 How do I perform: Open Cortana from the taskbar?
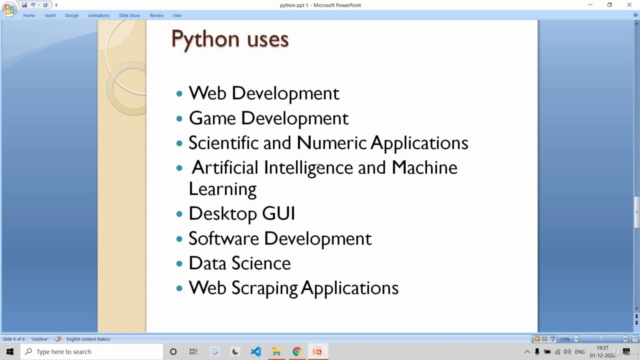(x=173, y=351)
